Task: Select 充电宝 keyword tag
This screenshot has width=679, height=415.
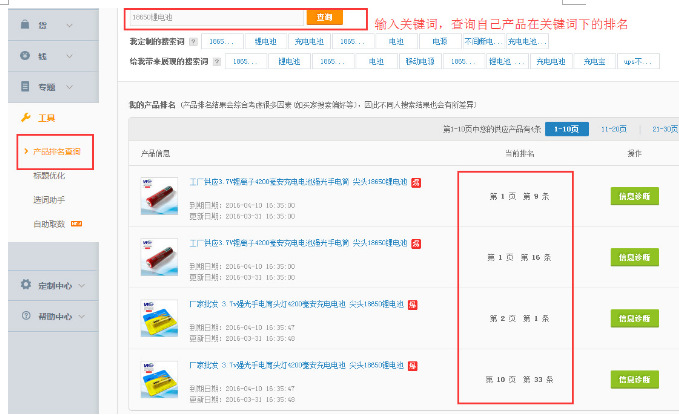Action: [x=595, y=61]
